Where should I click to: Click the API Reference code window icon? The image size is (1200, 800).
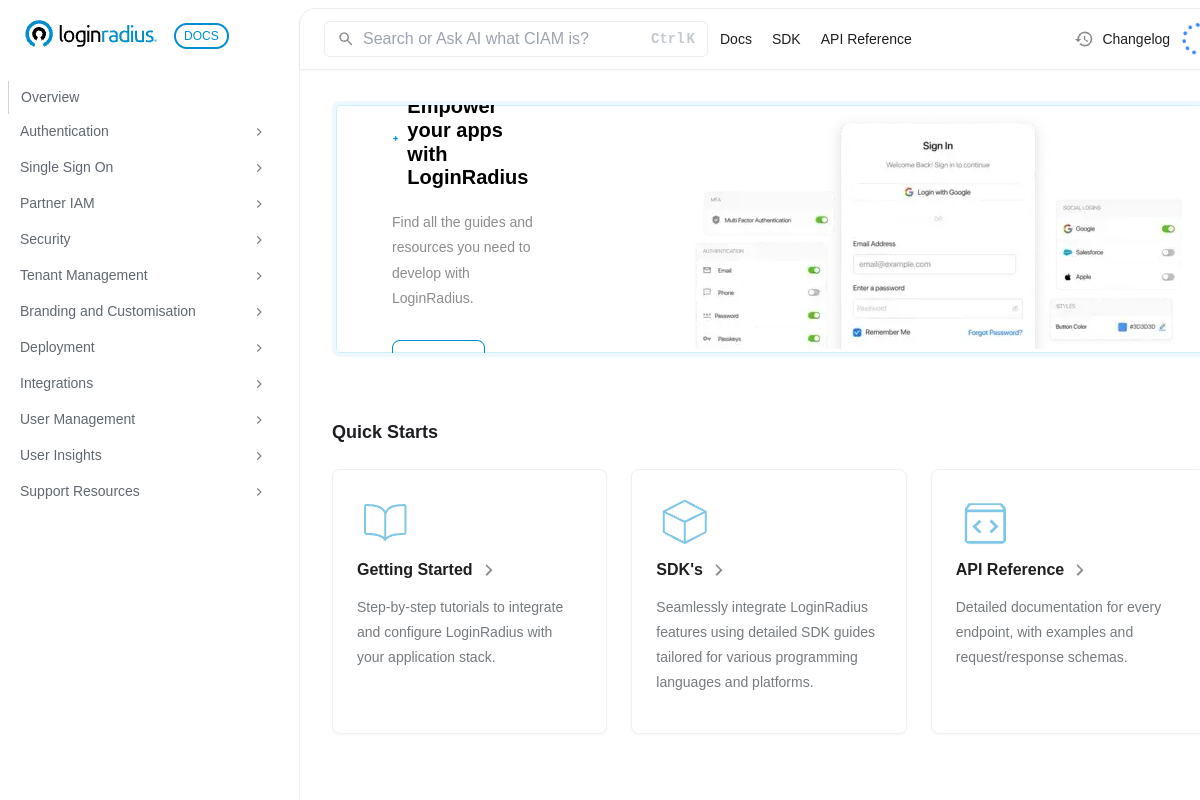point(985,523)
